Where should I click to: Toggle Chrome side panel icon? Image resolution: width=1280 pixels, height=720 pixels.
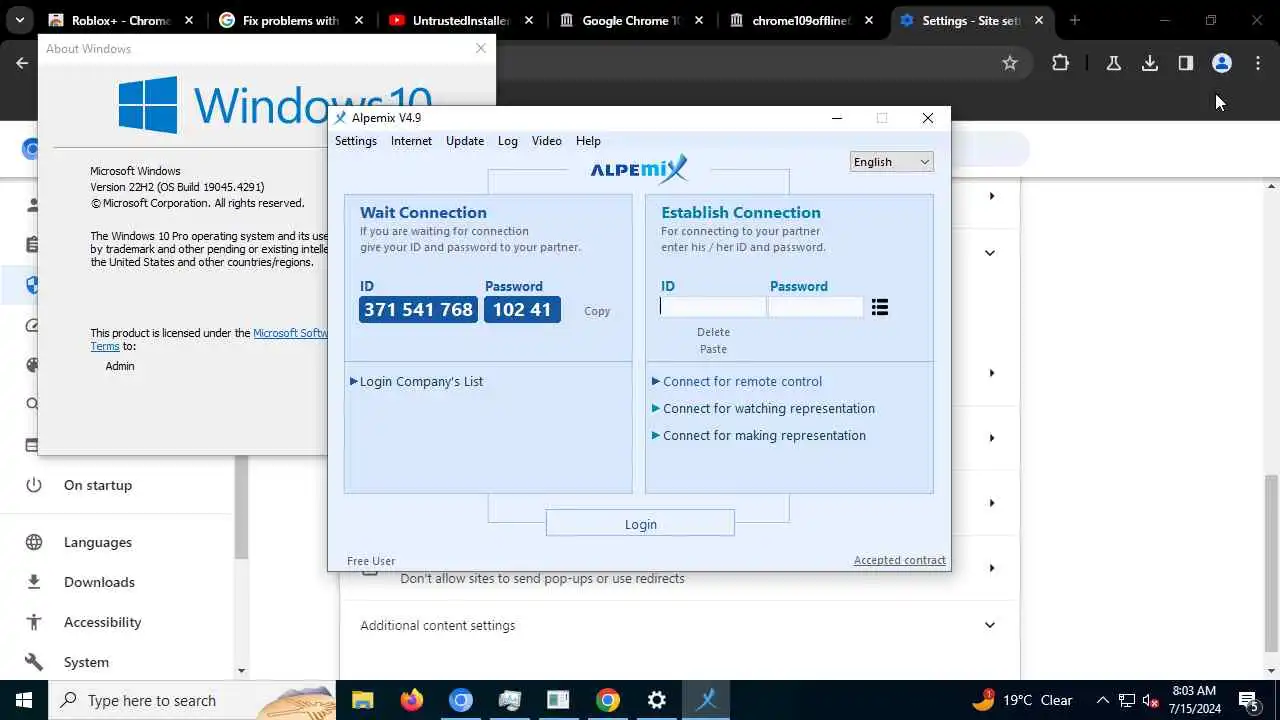click(1186, 63)
